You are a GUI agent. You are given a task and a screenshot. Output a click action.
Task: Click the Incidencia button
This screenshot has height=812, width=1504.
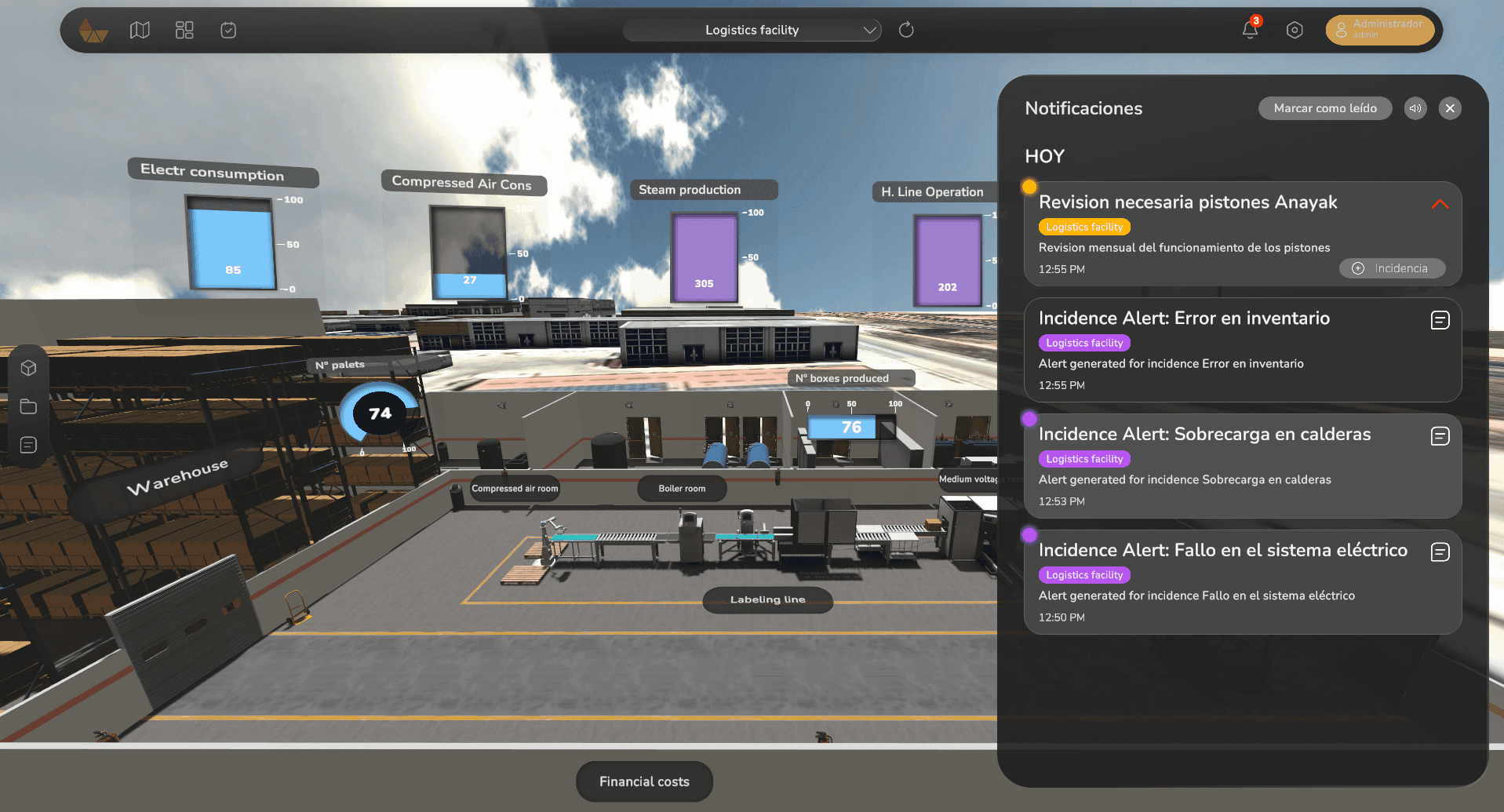(1392, 268)
